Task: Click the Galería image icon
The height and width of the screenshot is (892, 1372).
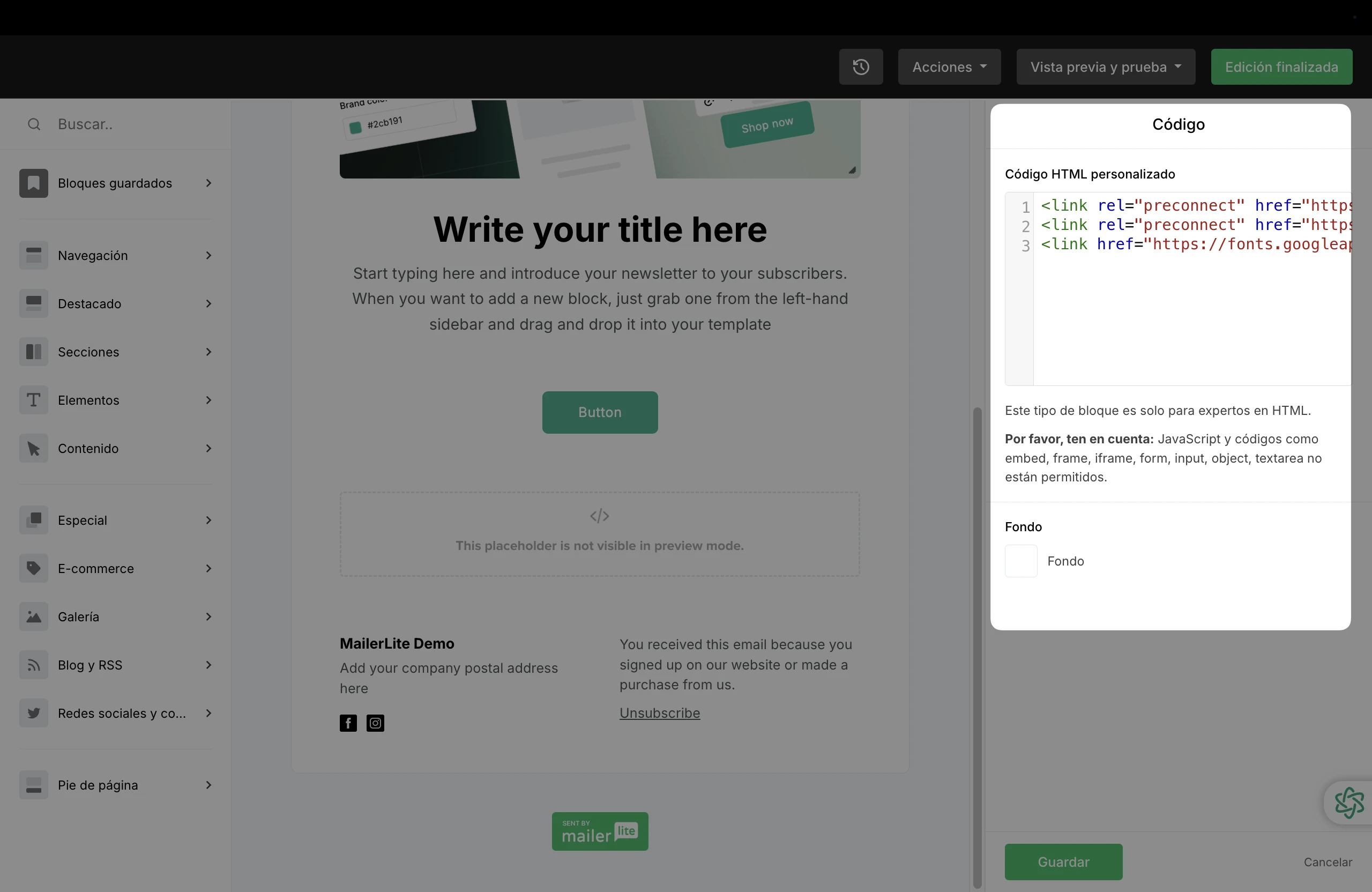Action: [33, 617]
